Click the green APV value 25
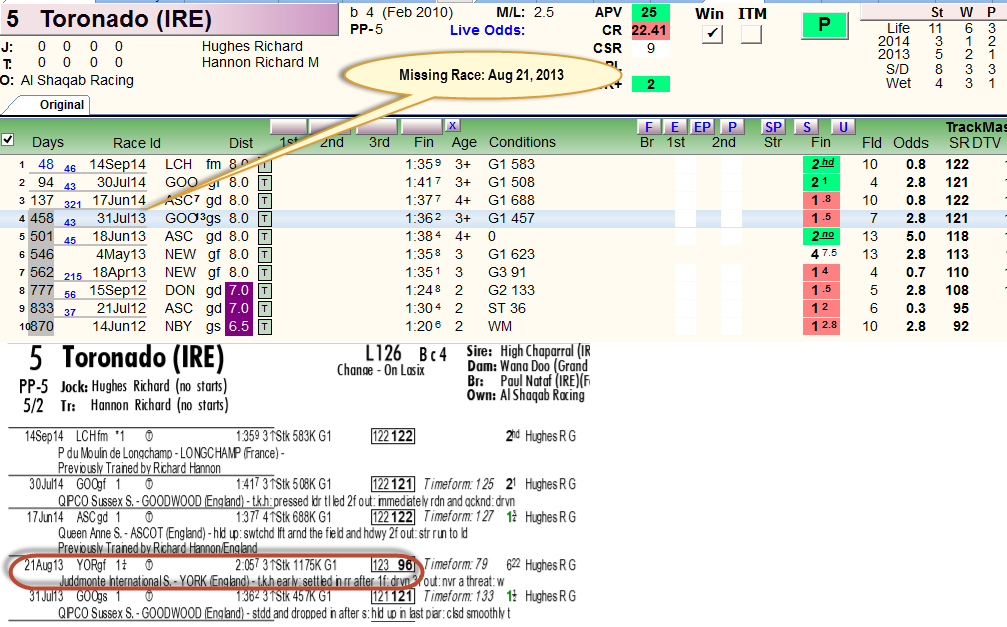1007x627 pixels. coord(650,12)
